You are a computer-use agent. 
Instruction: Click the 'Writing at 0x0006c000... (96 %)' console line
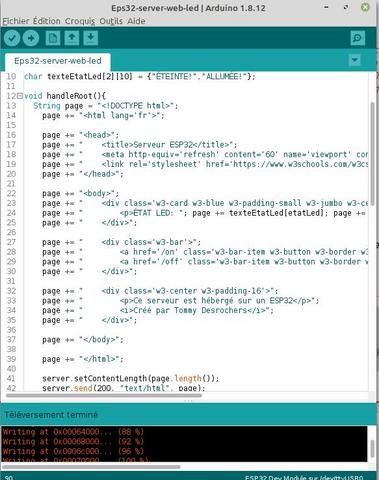[x=73, y=451]
